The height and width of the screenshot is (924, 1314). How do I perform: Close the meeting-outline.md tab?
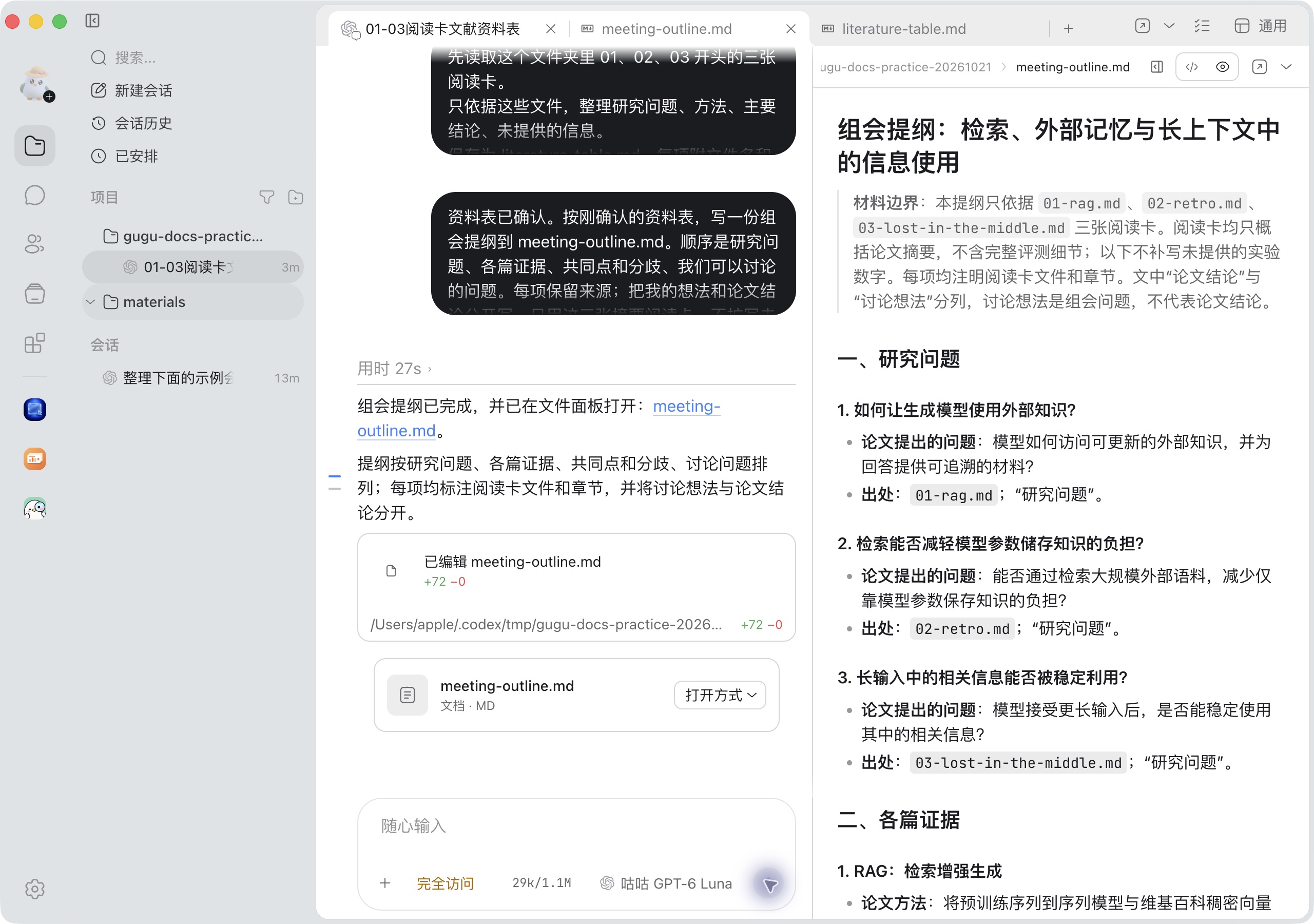tap(791, 29)
